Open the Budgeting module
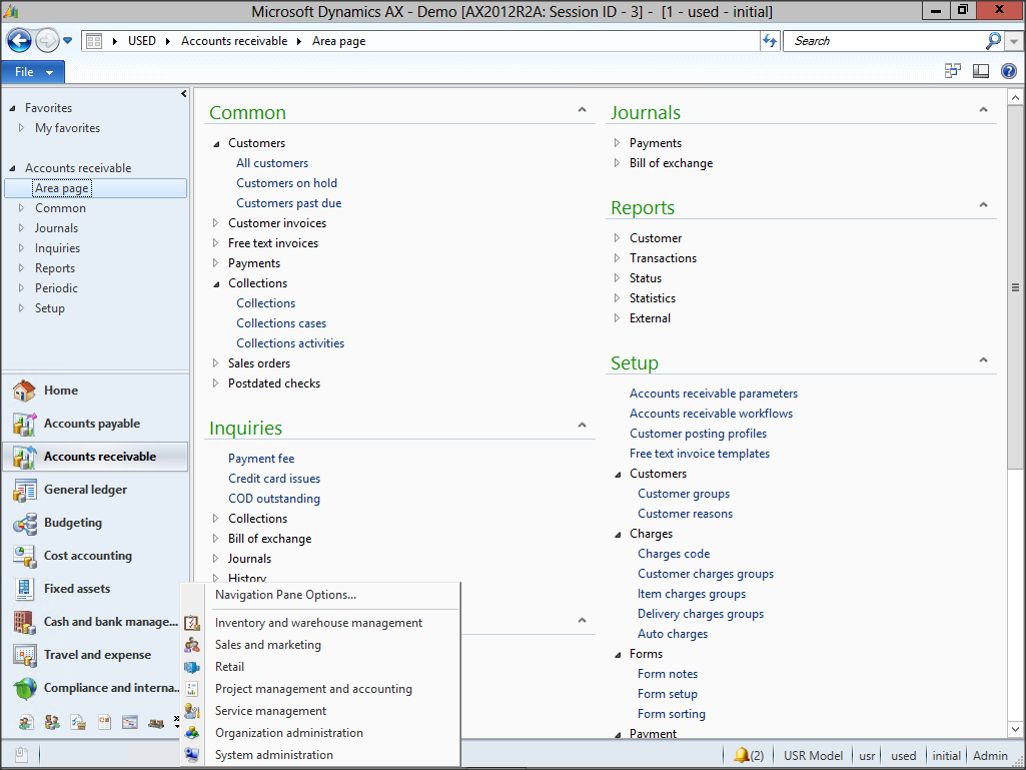Viewport: 1026px width, 770px height. tap(72, 523)
